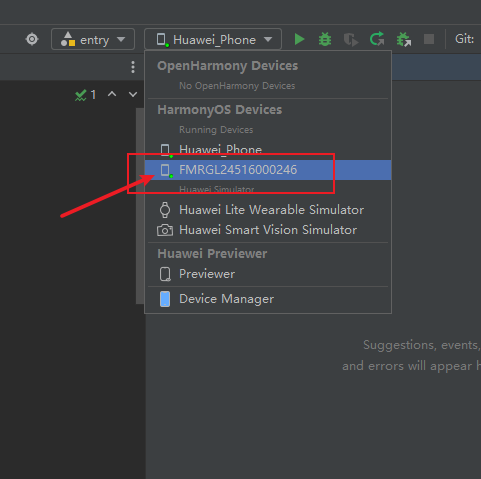
Task: Start debugging with the bug icon
Action: [325, 39]
